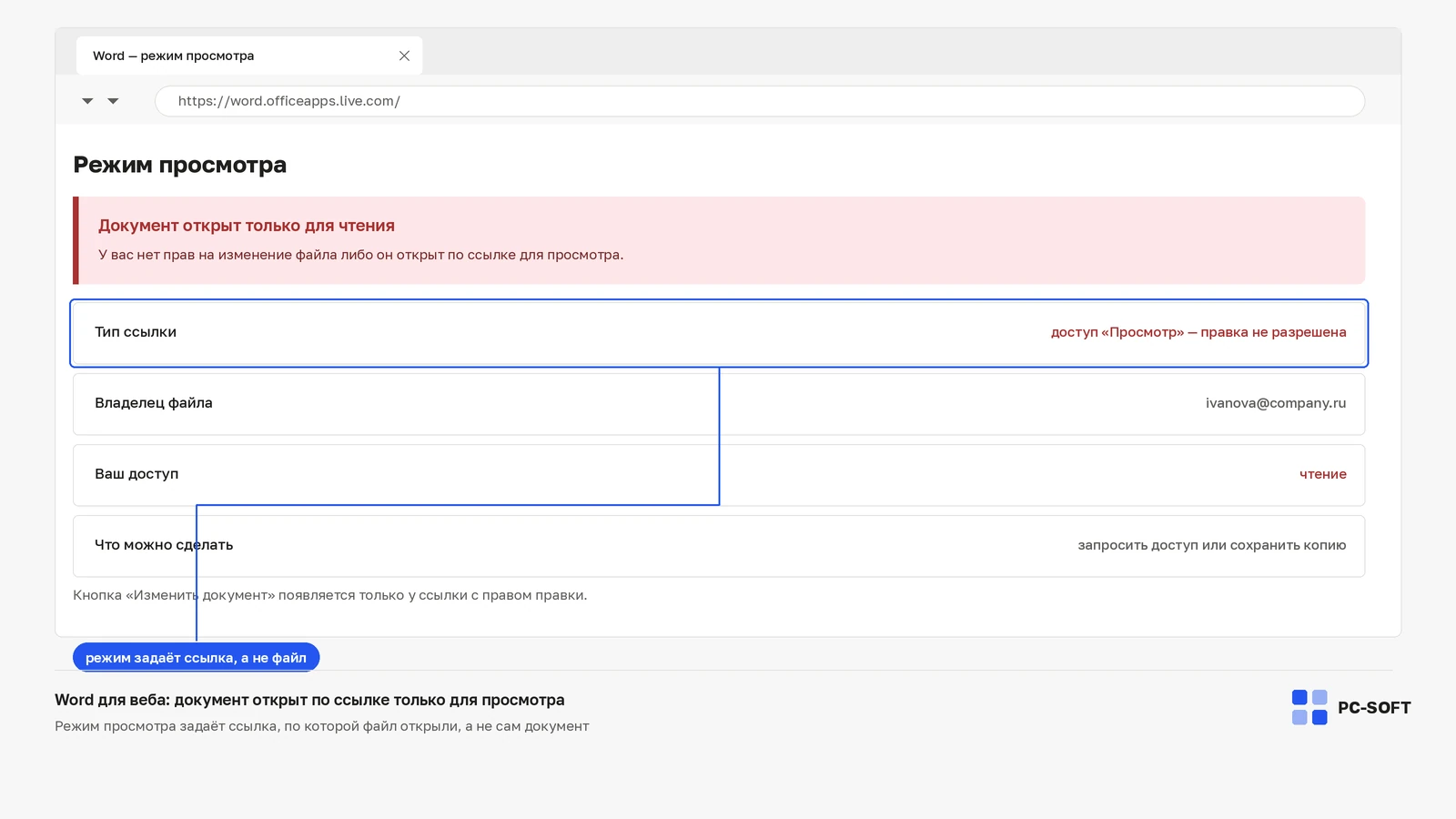Click the Word для веба caption title
The image size is (1456, 819).
coord(309,700)
